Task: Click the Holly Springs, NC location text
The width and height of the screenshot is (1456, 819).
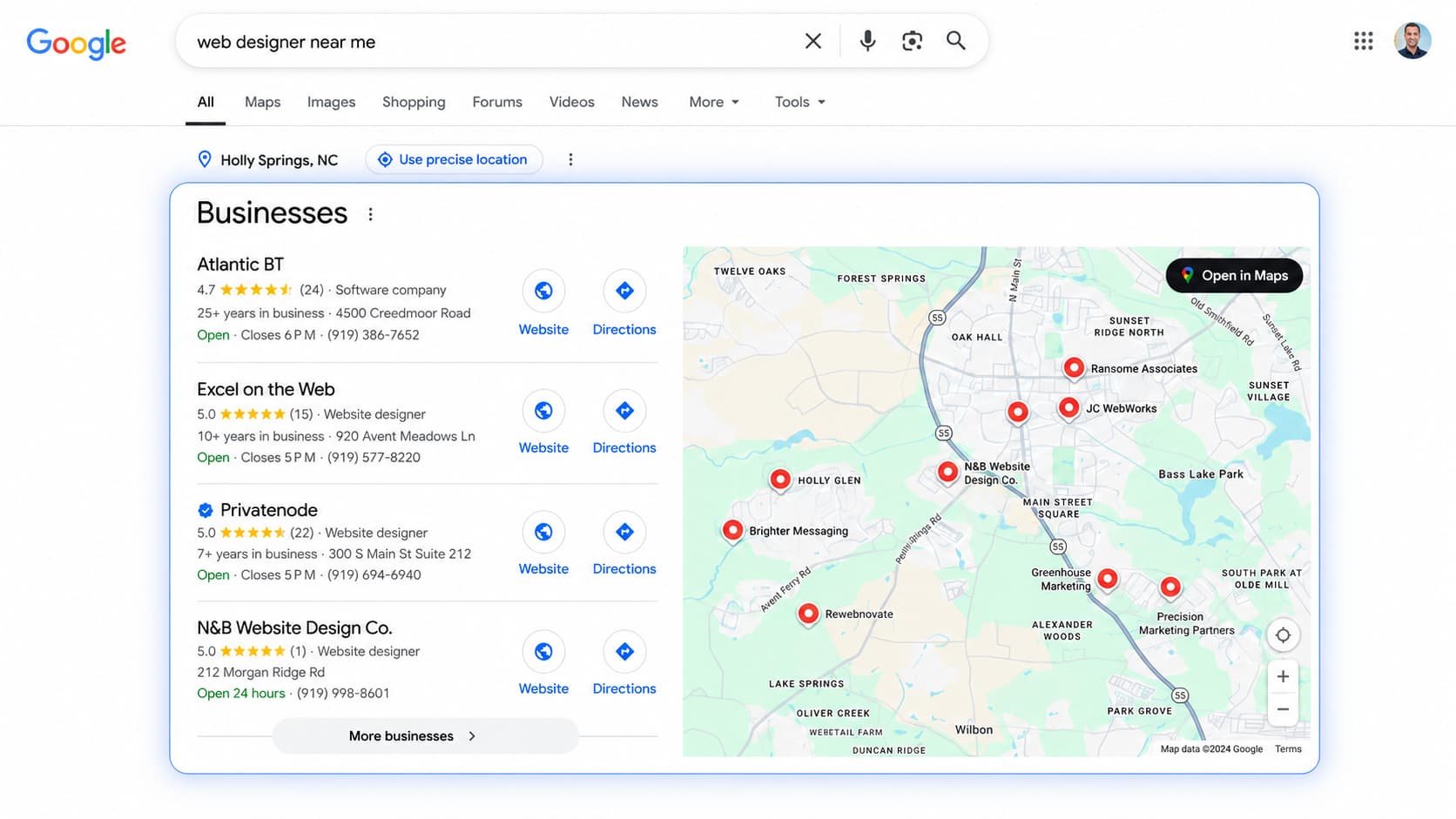Action: (279, 160)
